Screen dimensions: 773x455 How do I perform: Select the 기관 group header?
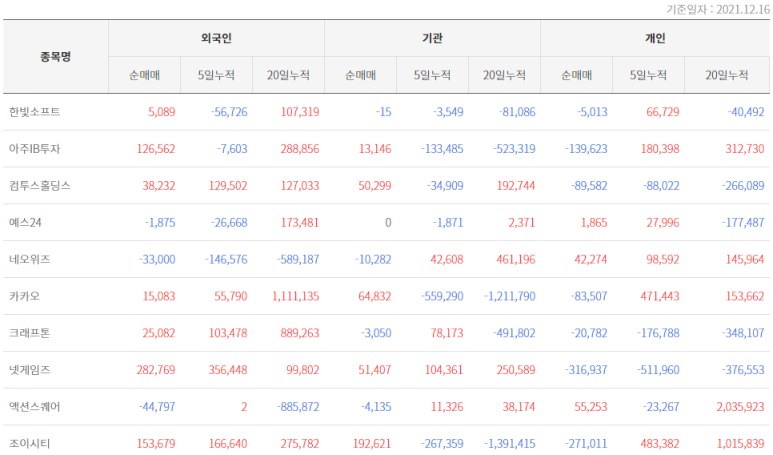click(x=432, y=38)
